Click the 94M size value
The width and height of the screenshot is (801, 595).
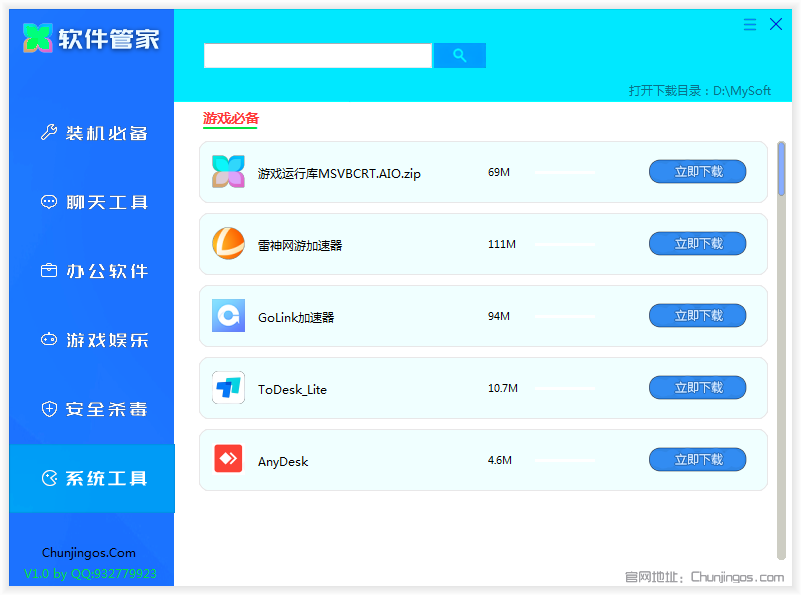click(x=499, y=316)
